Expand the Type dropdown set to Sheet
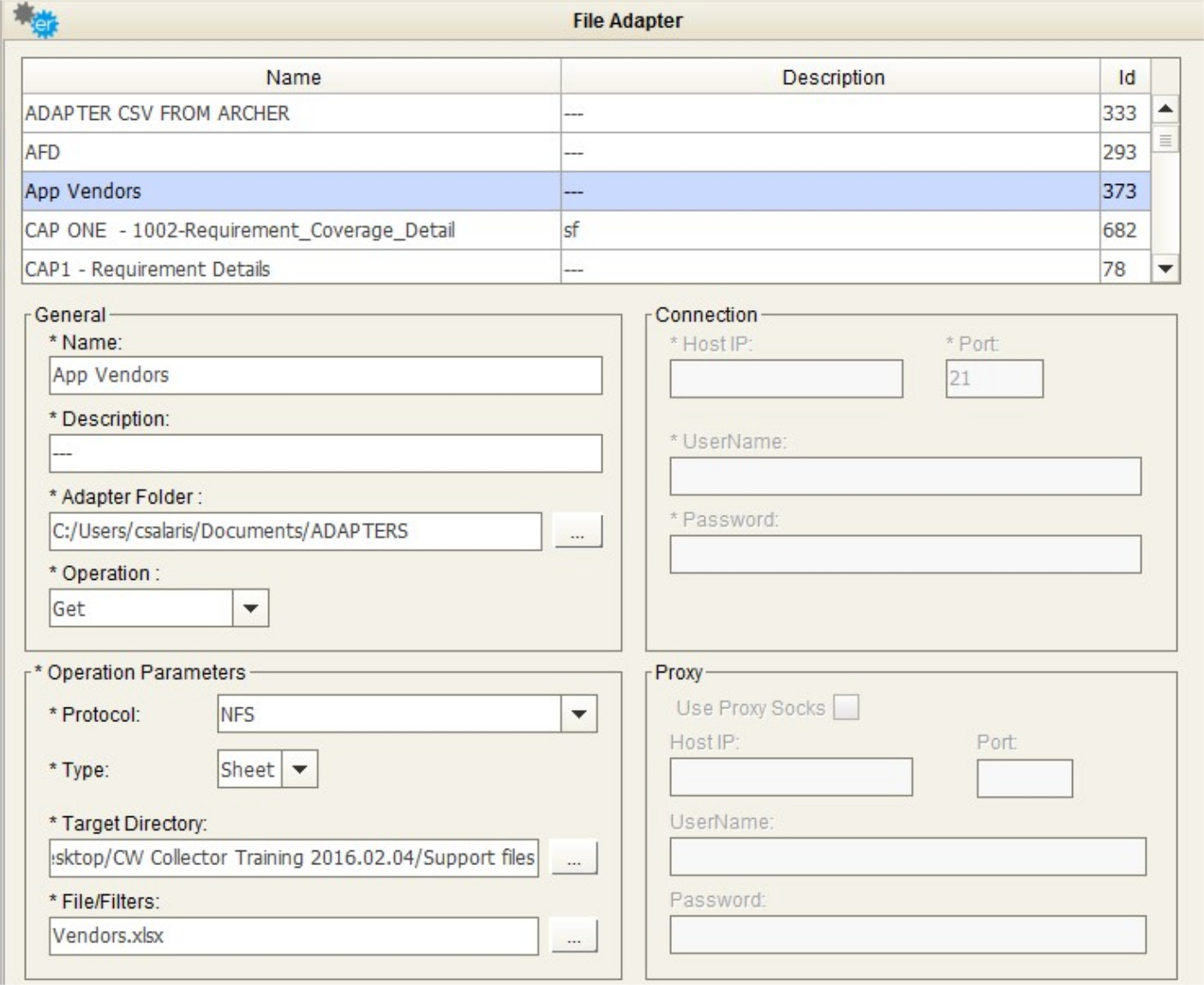The image size is (1204, 985). click(299, 769)
